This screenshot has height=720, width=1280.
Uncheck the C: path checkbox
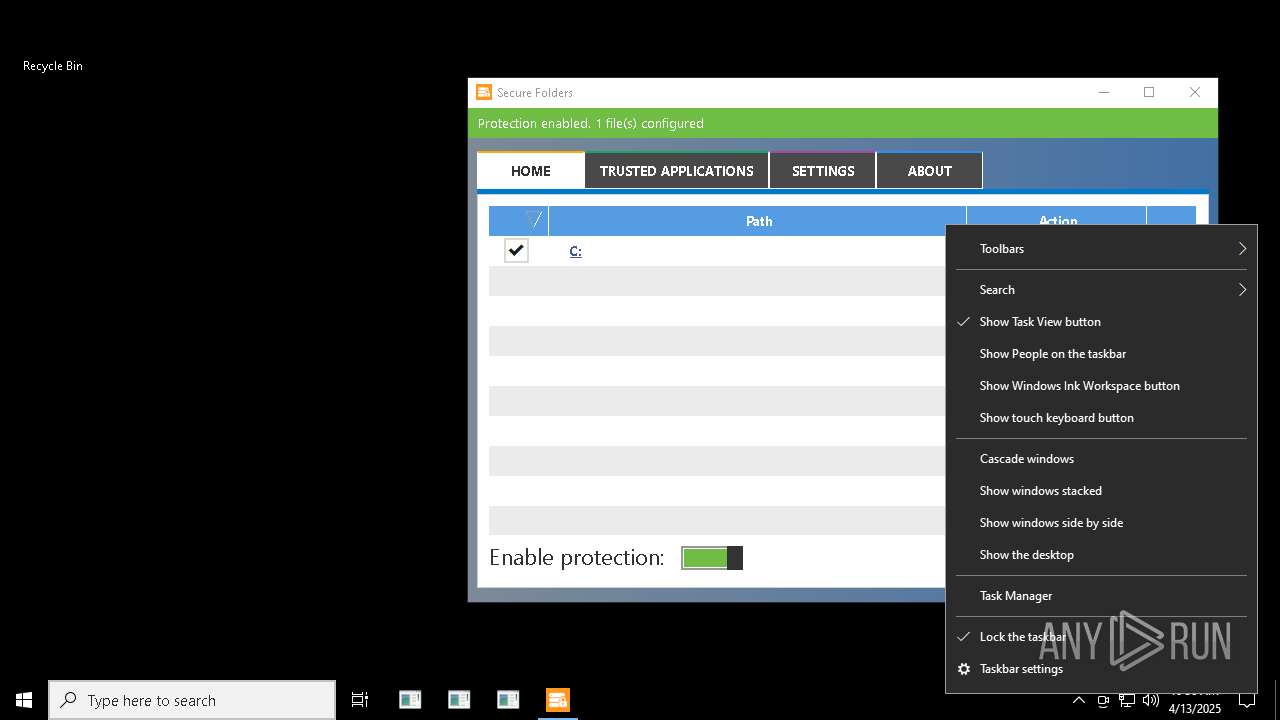click(x=516, y=250)
